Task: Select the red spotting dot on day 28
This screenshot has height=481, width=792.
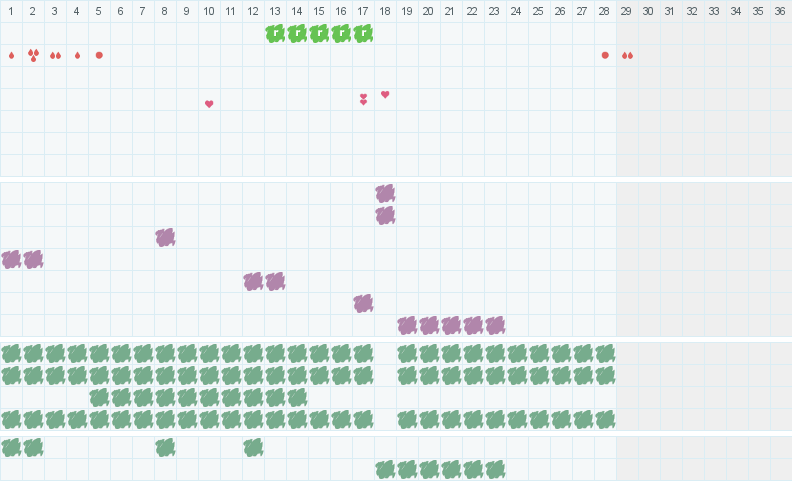Action: tap(605, 55)
